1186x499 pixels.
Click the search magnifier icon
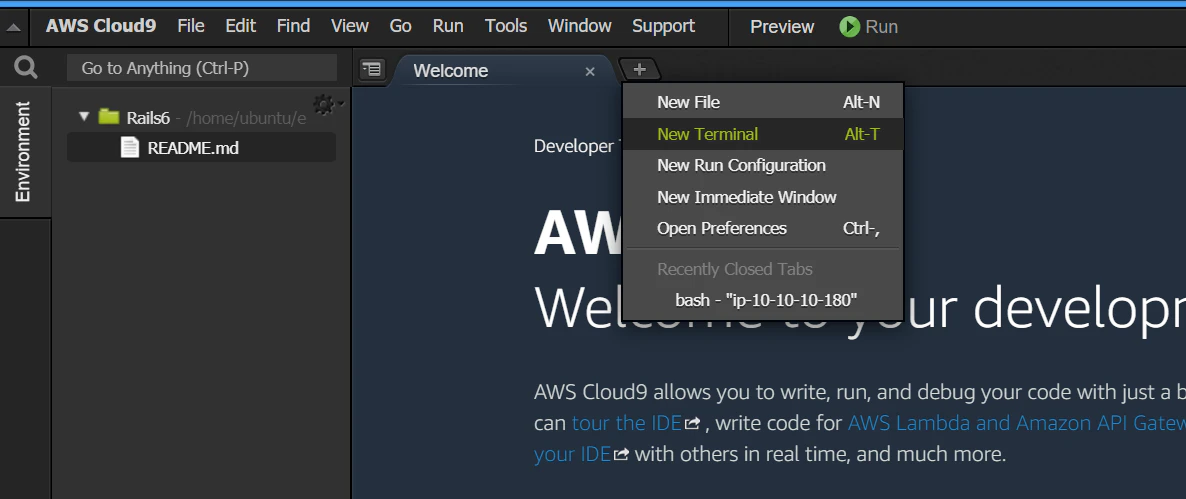pyautogui.click(x=26, y=69)
